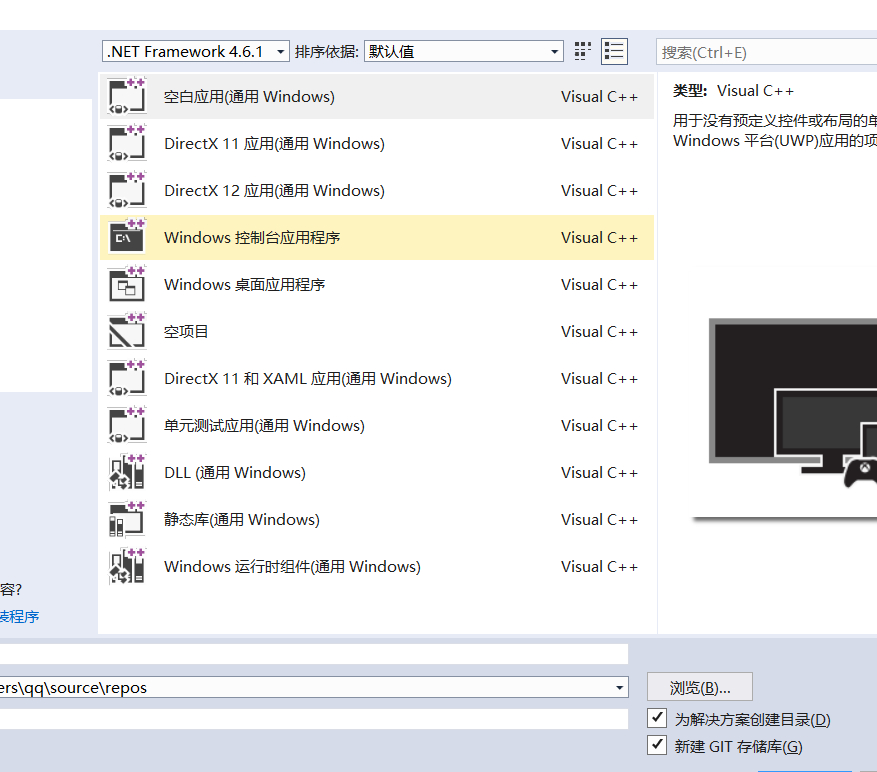This screenshot has width=877, height=772.
Task: Select Windows 桌面应用程序 template name
Action: 244,285
